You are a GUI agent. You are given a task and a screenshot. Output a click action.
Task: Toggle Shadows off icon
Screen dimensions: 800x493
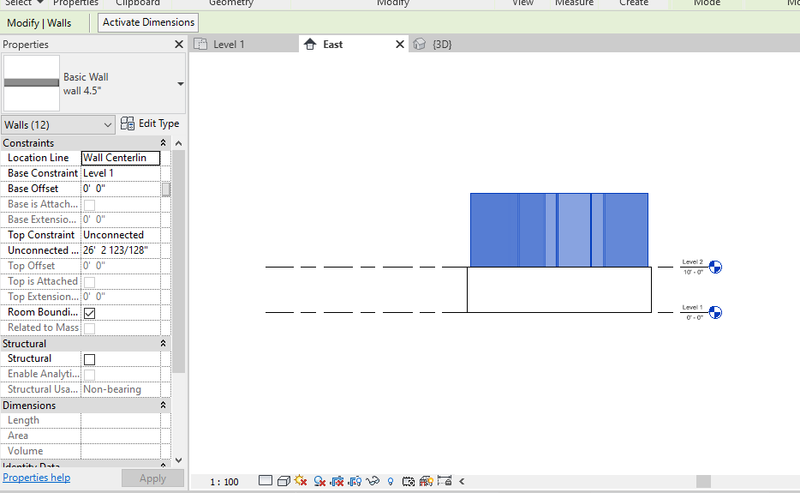[x=319, y=481]
